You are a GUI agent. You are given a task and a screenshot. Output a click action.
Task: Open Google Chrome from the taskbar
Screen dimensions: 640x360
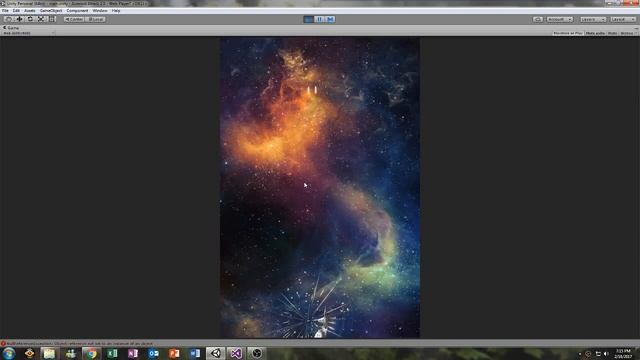tap(91, 353)
